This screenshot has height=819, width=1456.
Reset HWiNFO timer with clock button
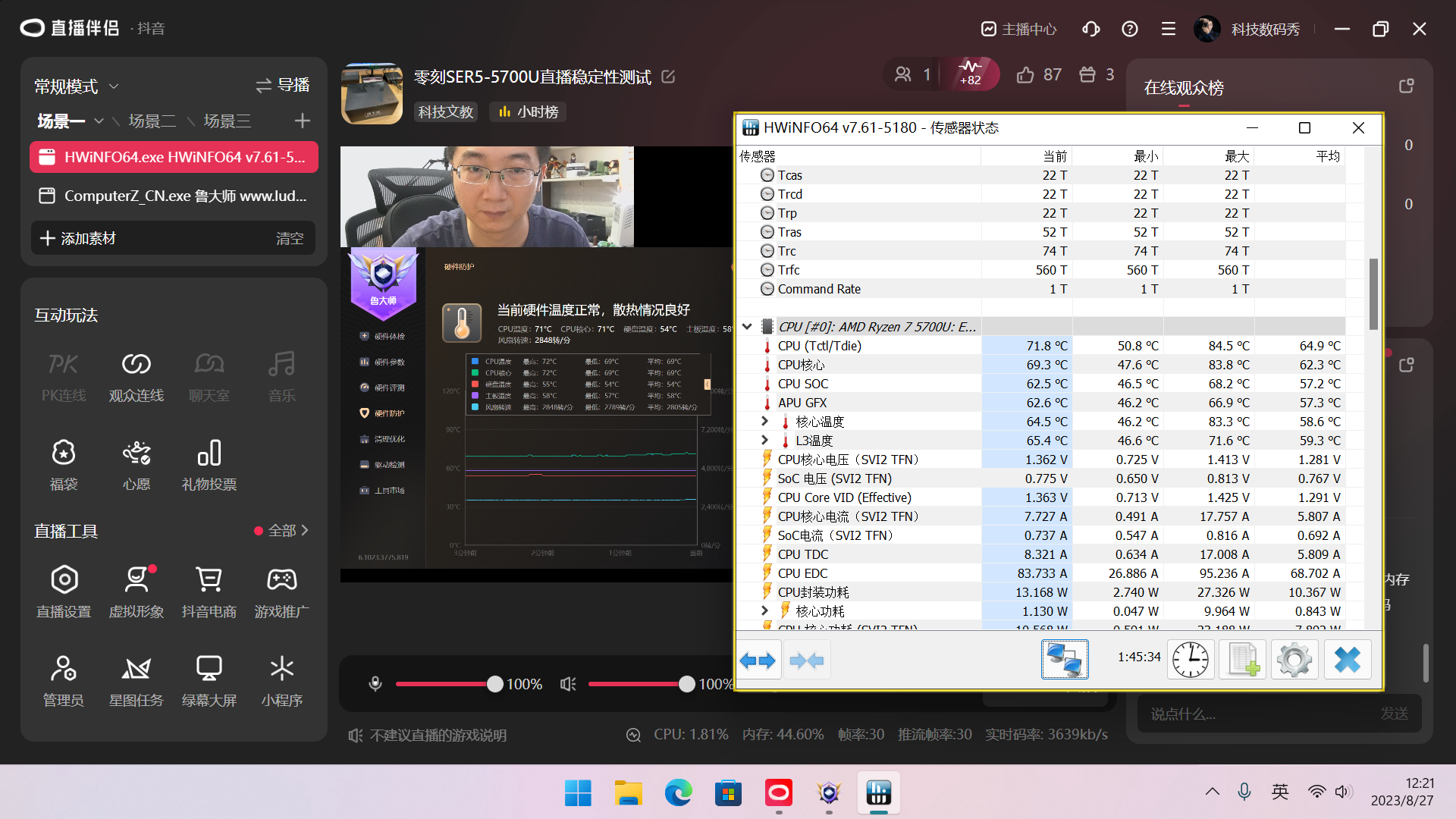coord(1190,660)
